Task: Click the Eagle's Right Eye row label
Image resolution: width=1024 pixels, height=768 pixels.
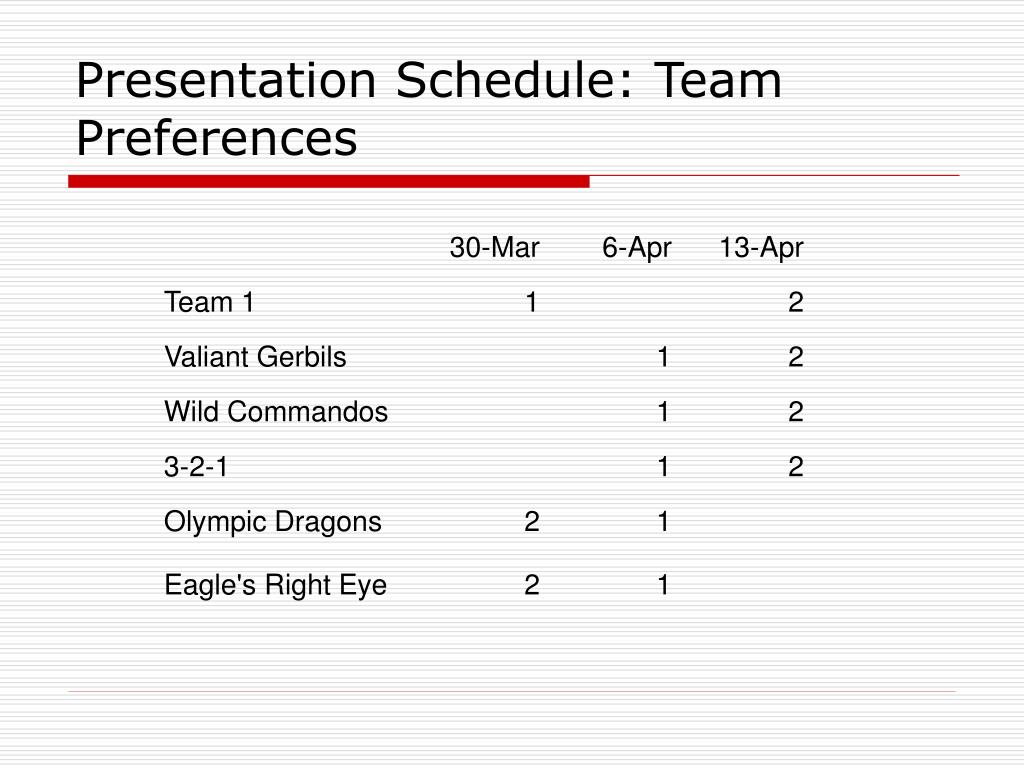Action: pos(276,585)
